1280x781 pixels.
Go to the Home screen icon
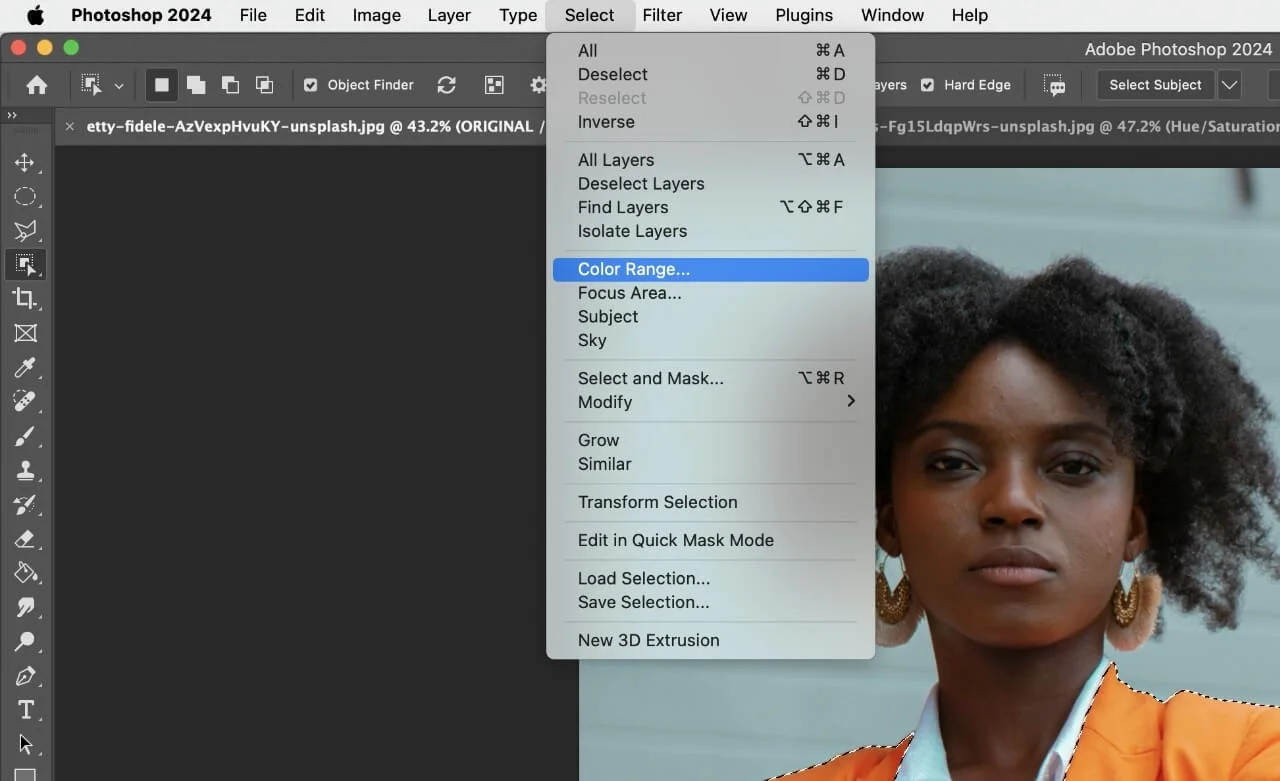[37, 85]
